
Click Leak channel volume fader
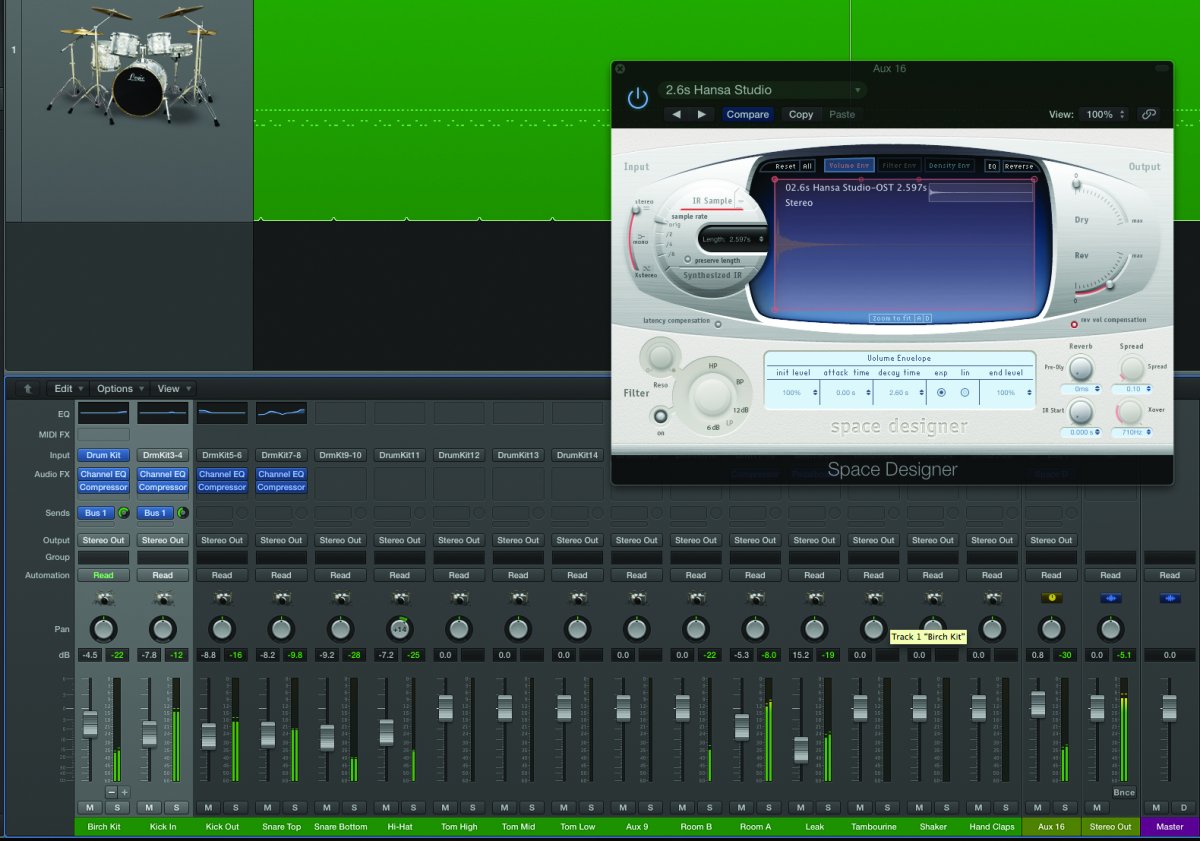[x=800, y=750]
